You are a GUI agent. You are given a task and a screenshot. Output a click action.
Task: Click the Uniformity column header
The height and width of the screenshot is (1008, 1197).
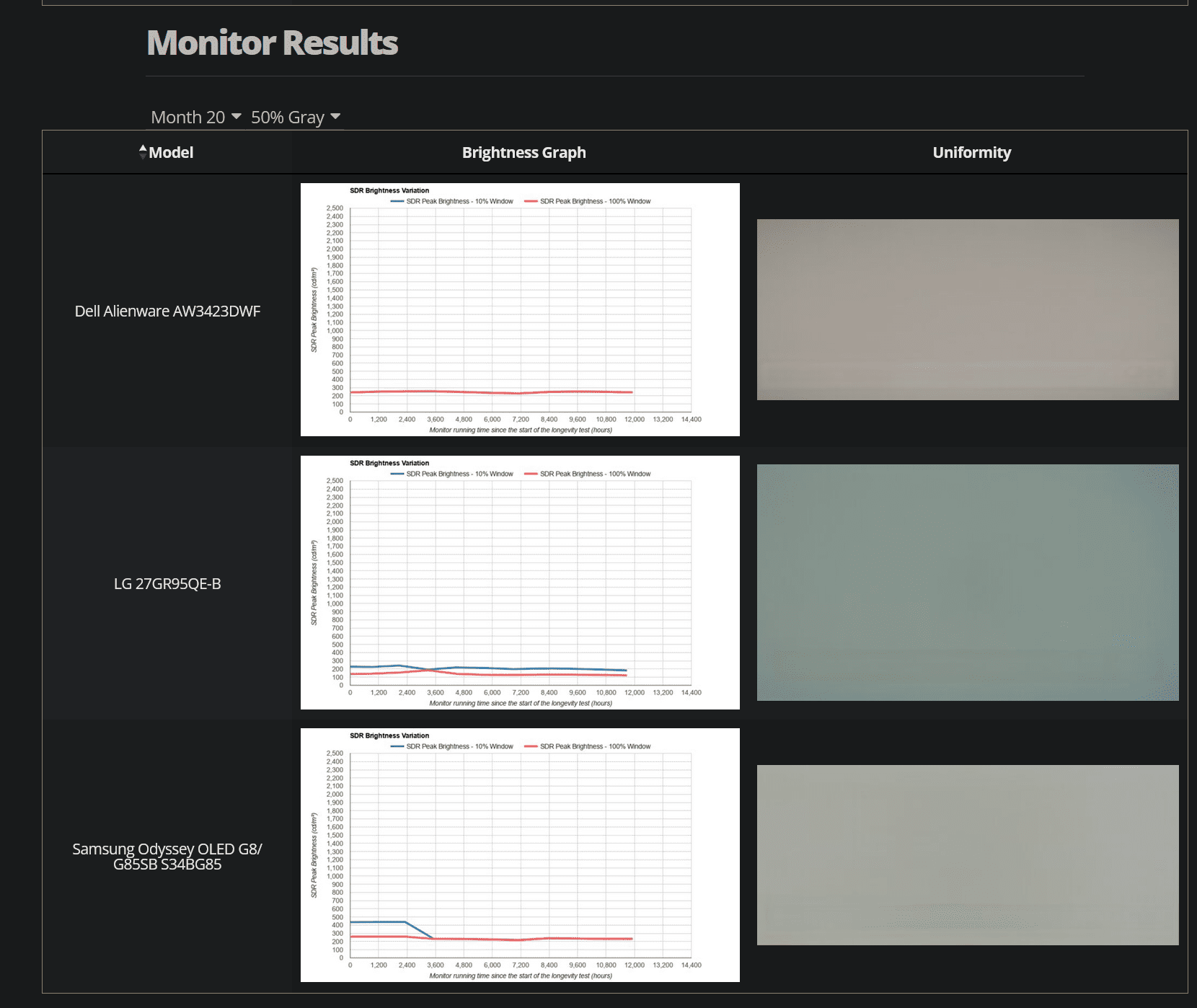971,152
